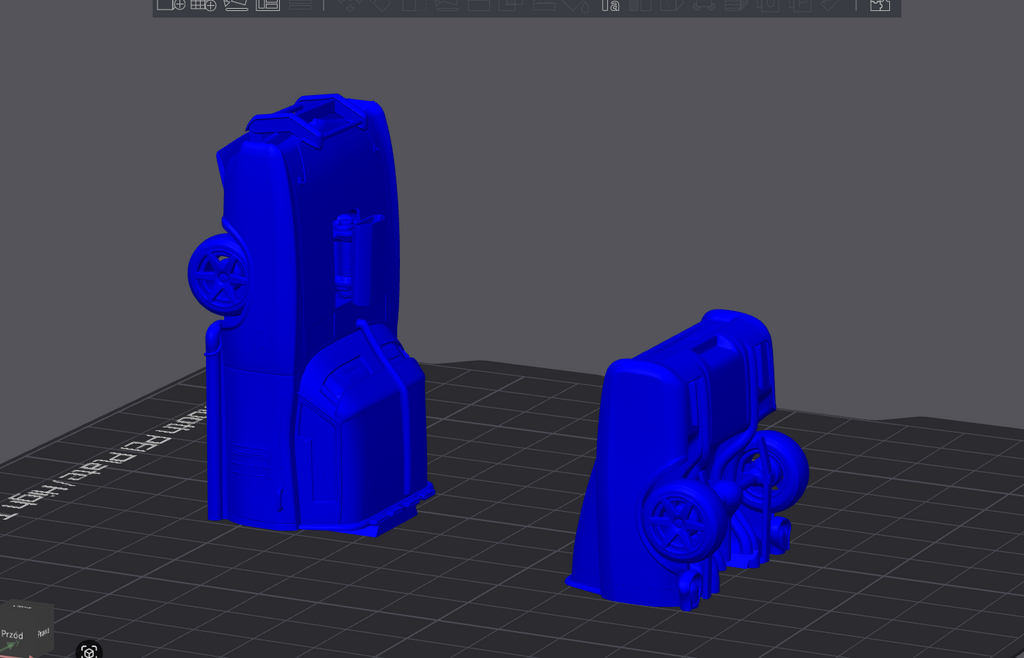
Task: Select the Move gizmo tool
Action: coord(349,5)
